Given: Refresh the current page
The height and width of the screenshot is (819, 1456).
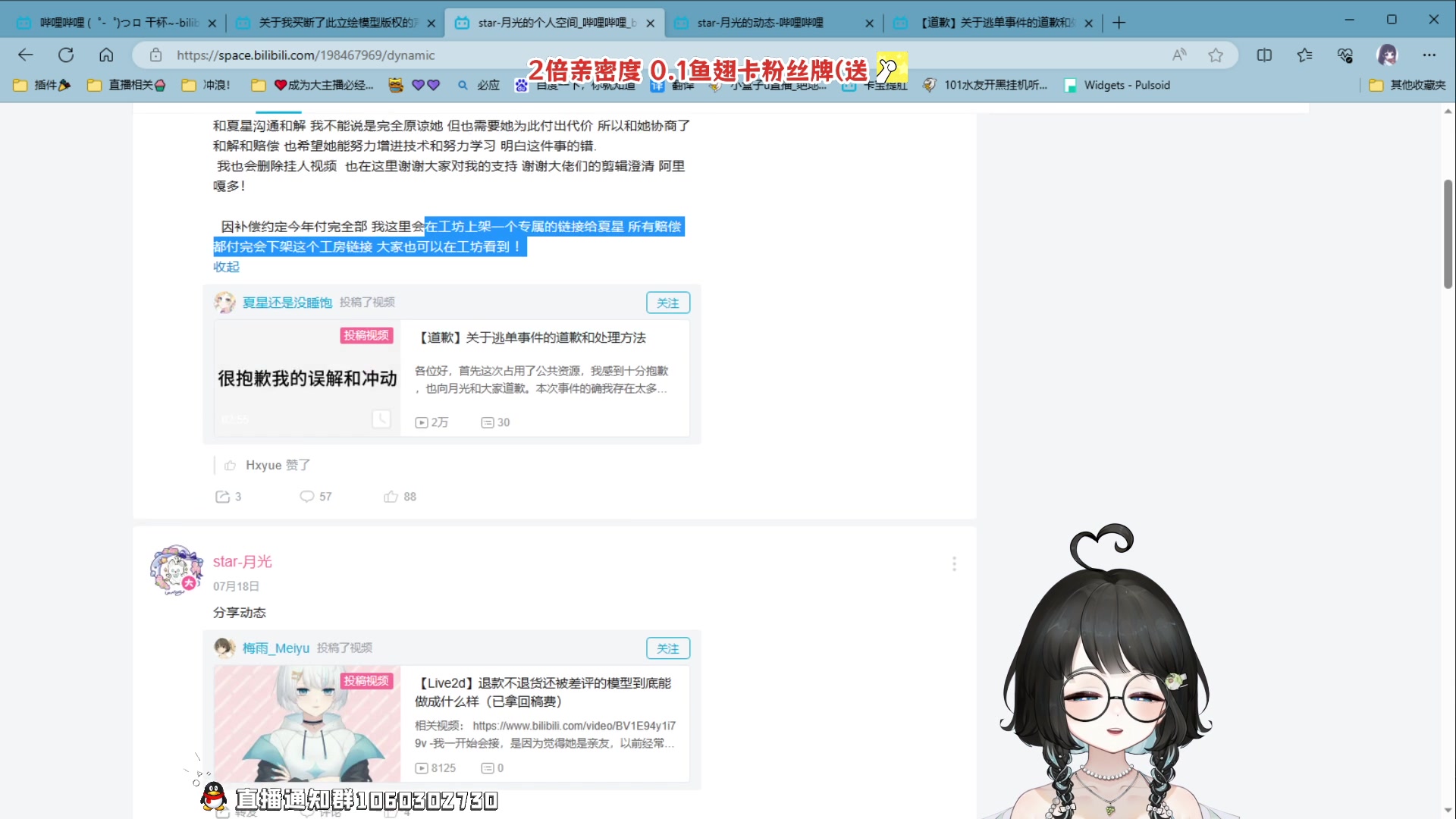Looking at the screenshot, I should [66, 55].
